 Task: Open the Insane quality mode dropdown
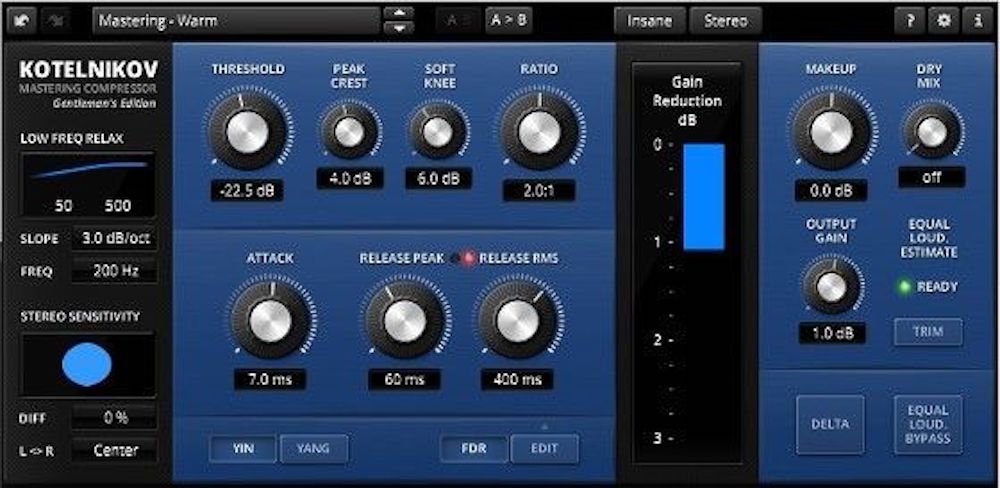pyautogui.click(x=650, y=20)
